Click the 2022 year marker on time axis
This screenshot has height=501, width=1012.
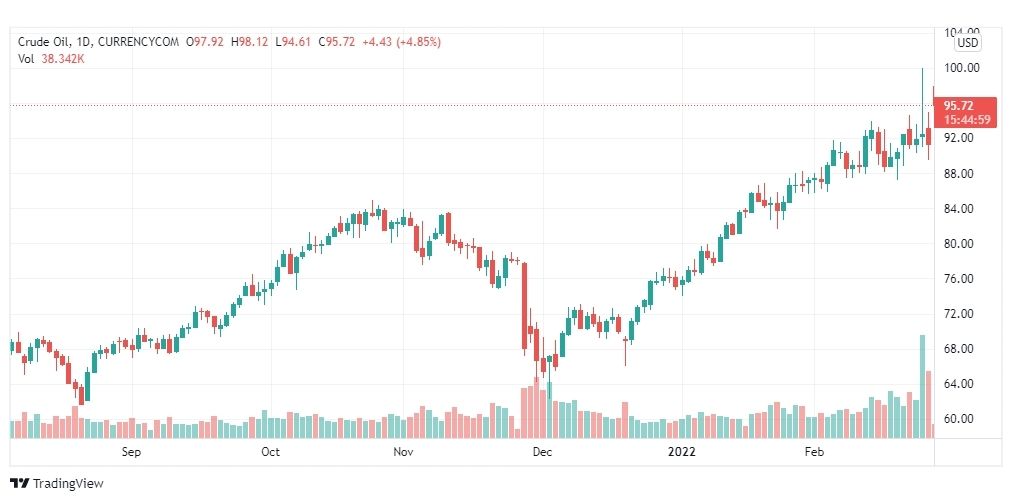[681, 452]
